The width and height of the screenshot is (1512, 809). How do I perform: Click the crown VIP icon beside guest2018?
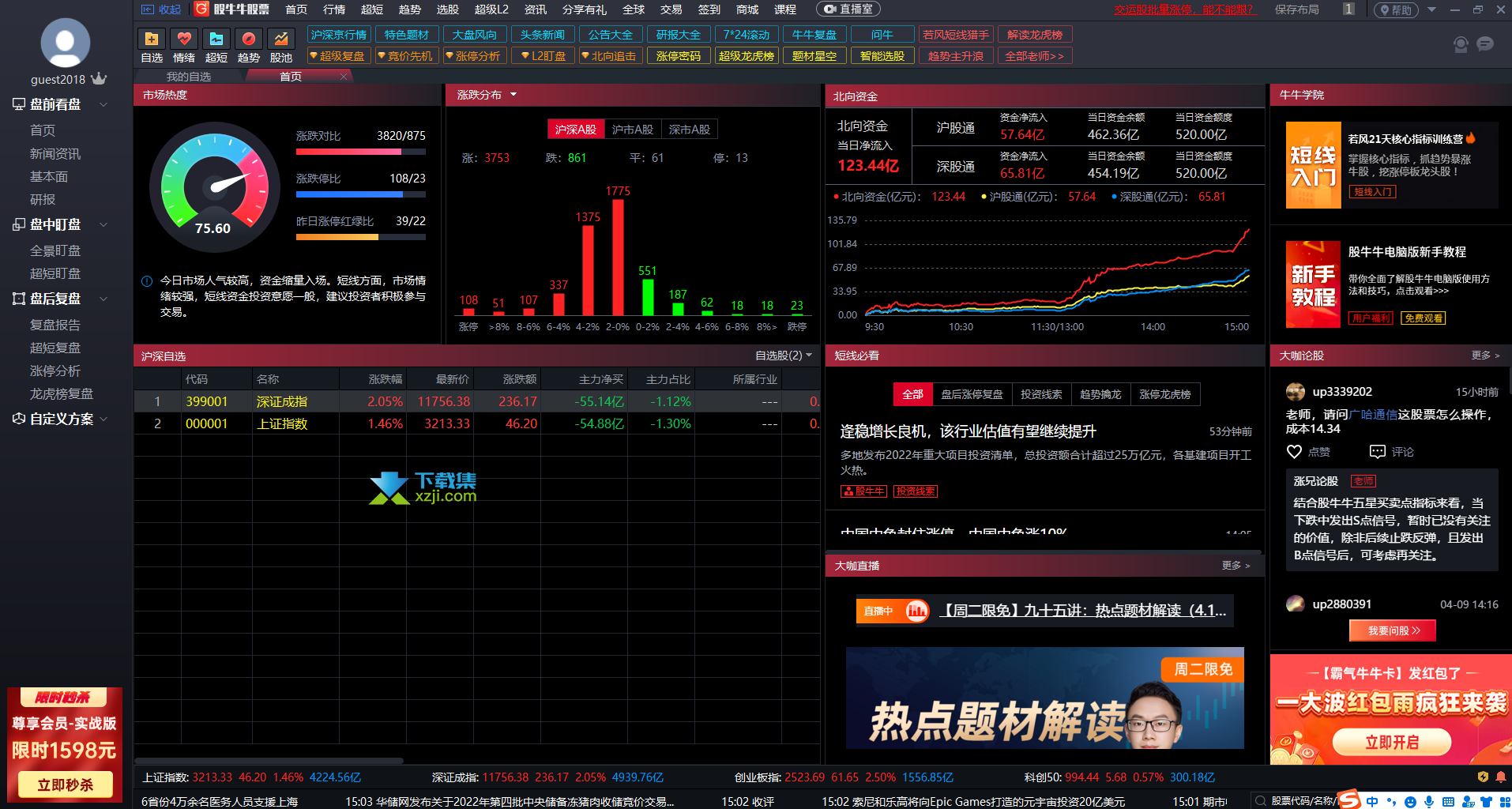point(99,78)
